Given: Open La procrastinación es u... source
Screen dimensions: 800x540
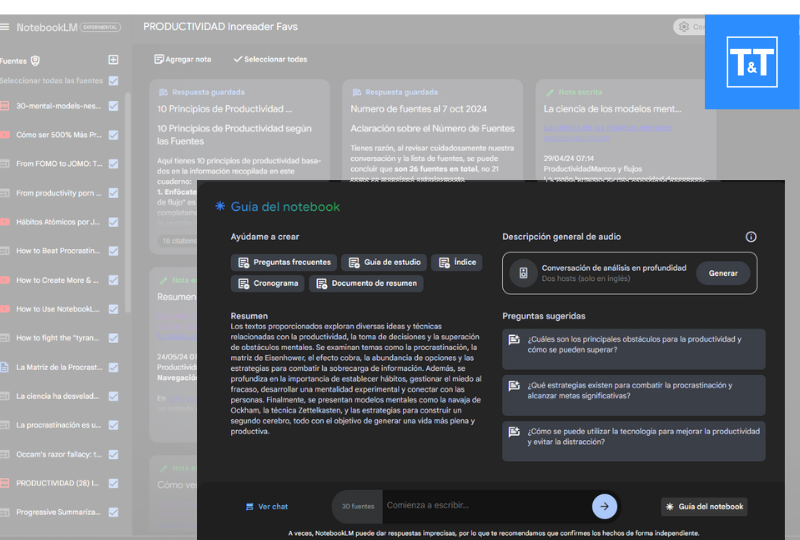Looking at the screenshot, I should click(59, 425).
